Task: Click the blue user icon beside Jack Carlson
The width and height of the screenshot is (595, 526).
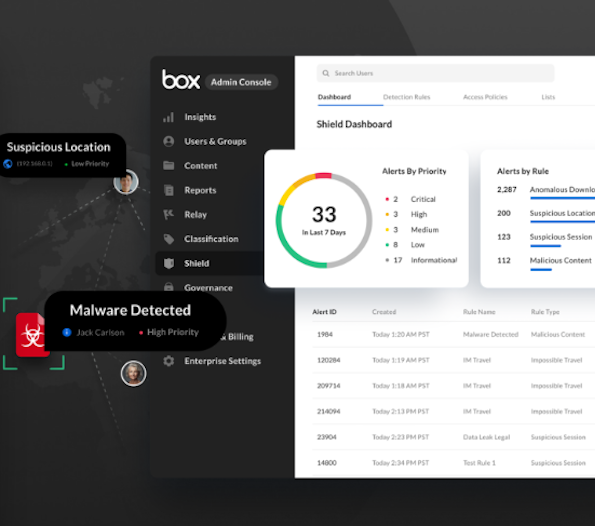Action: [67, 332]
